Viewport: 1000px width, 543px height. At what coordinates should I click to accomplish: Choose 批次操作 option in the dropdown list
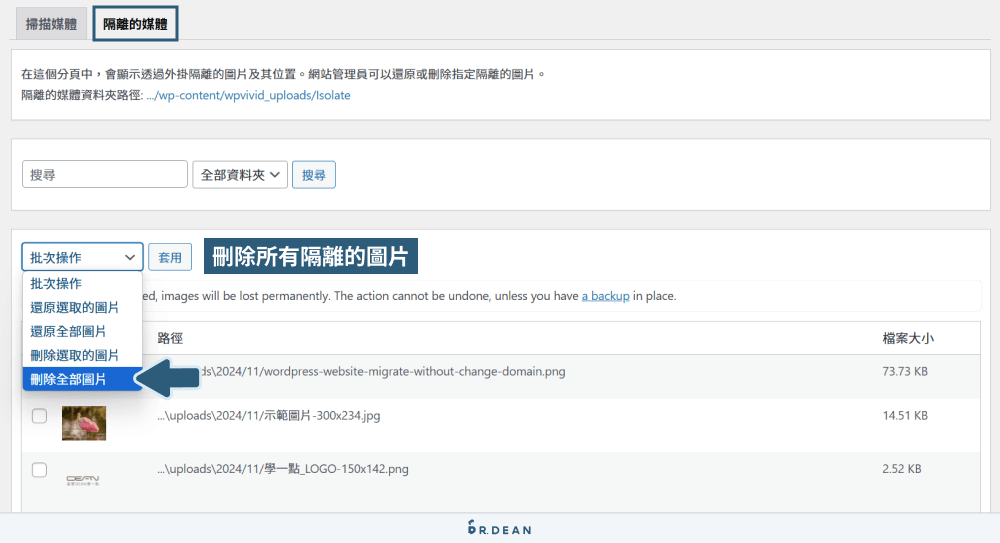[82, 283]
